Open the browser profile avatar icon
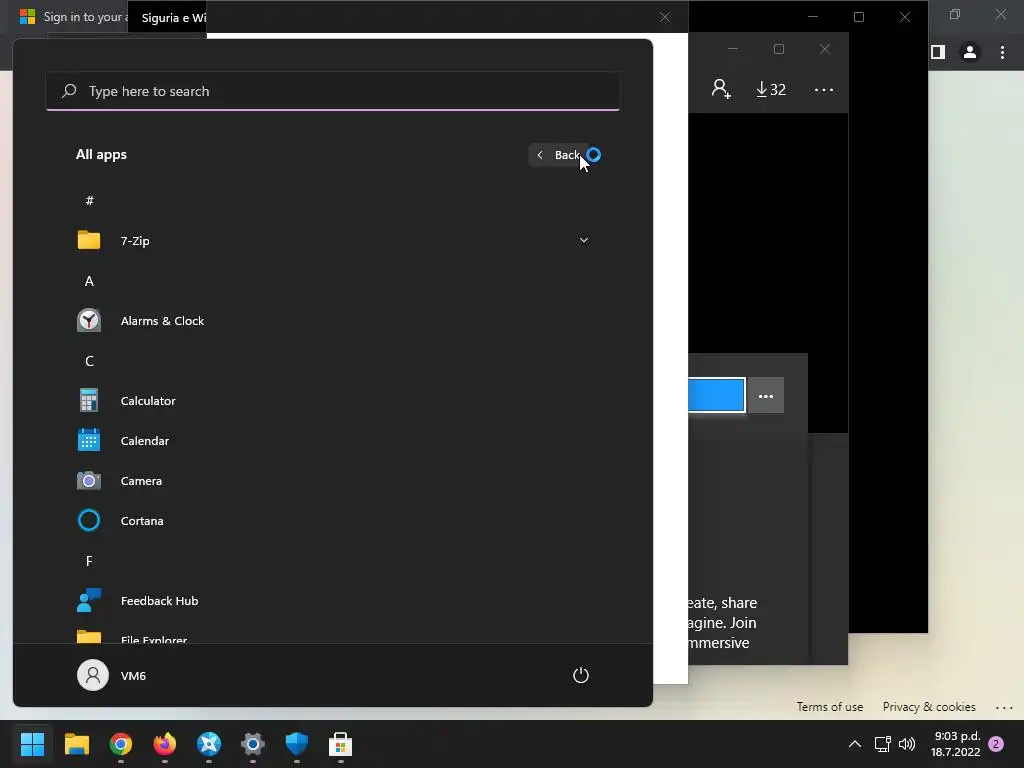The image size is (1024, 768). coord(970,52)
